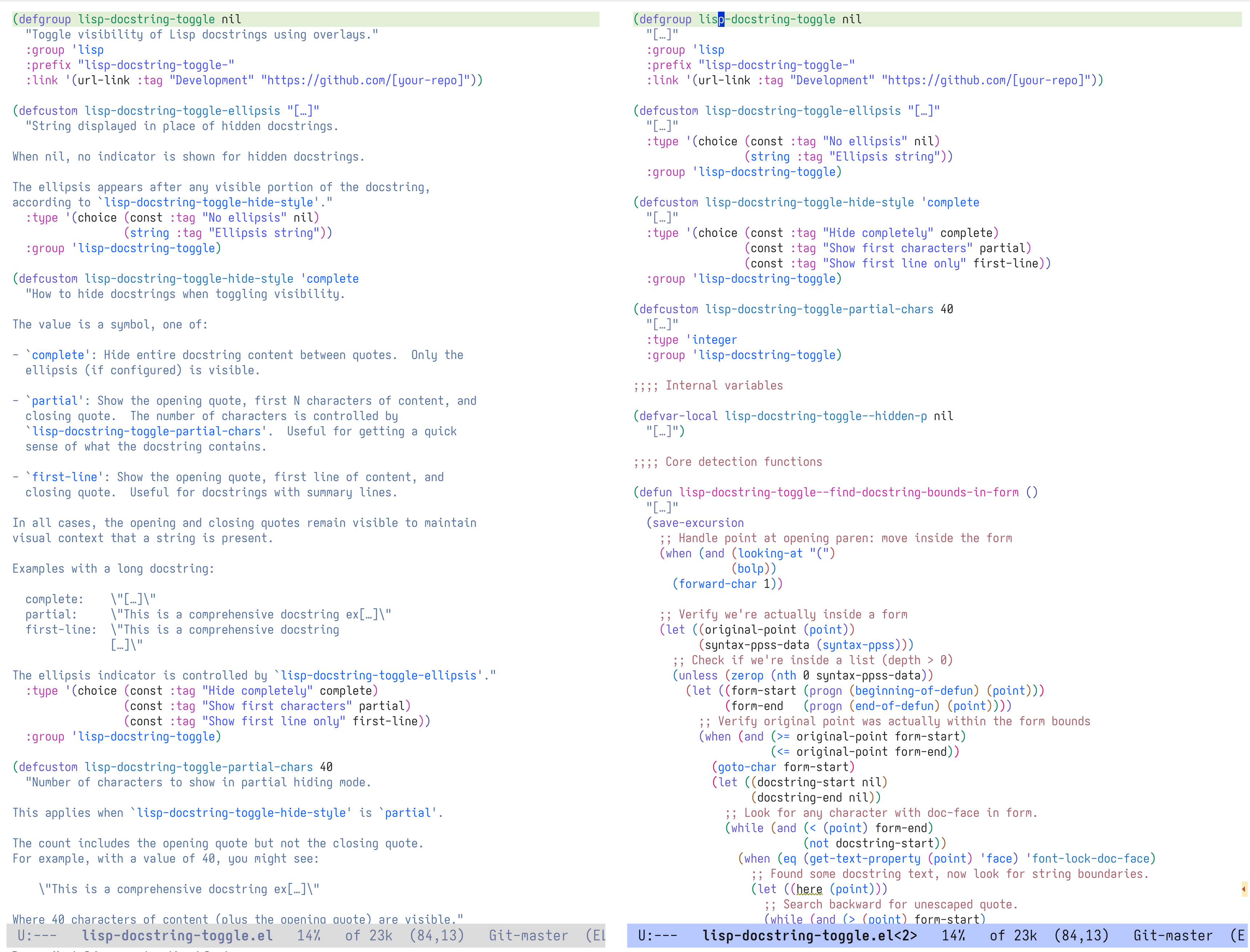The width and height of the screenshot is (1250, 952).
Task: Click the U:--- modification indicator in right mode line
Action: [x=657, y=936]
